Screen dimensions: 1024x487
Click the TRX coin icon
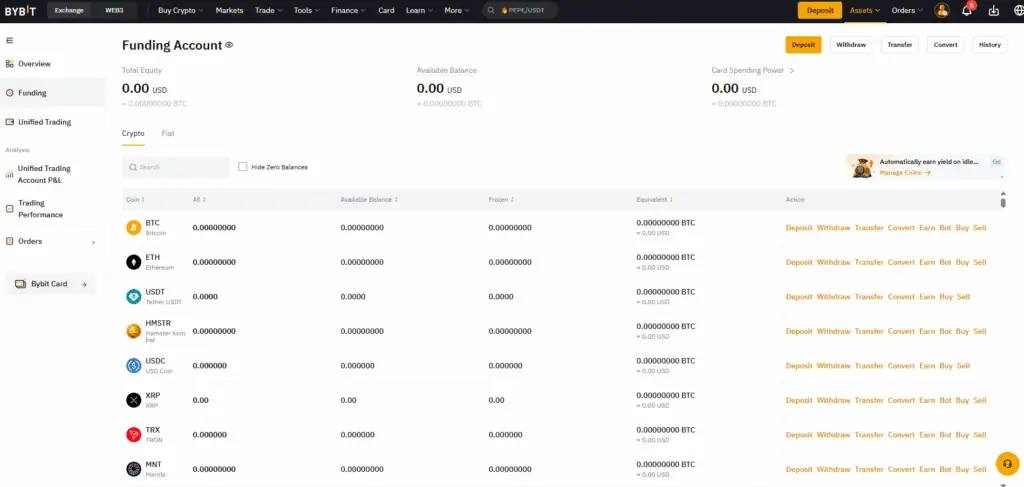pyautogui.click(x=133, y=435)
